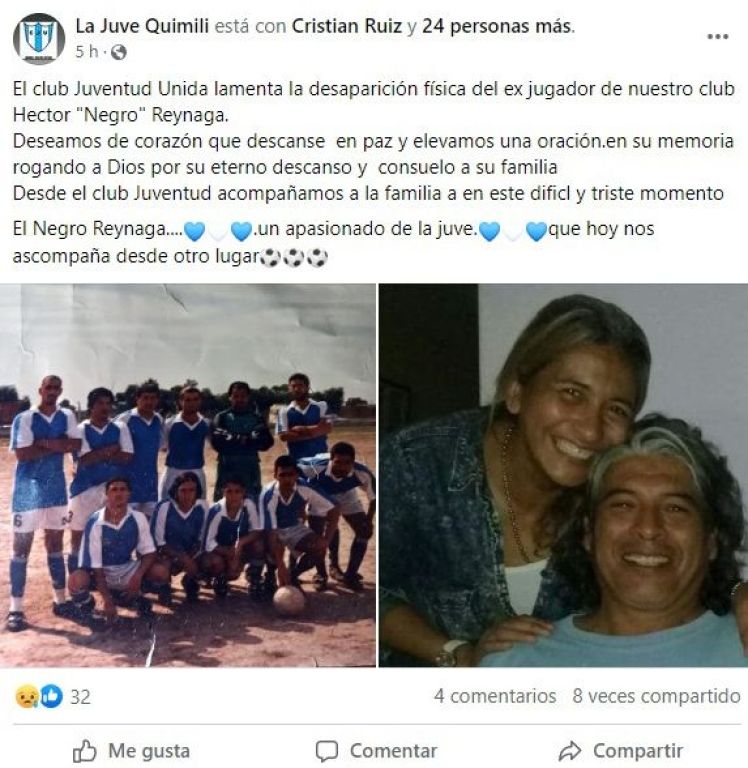
Task: Click the arrow Compartir icon
Action: 570,750
